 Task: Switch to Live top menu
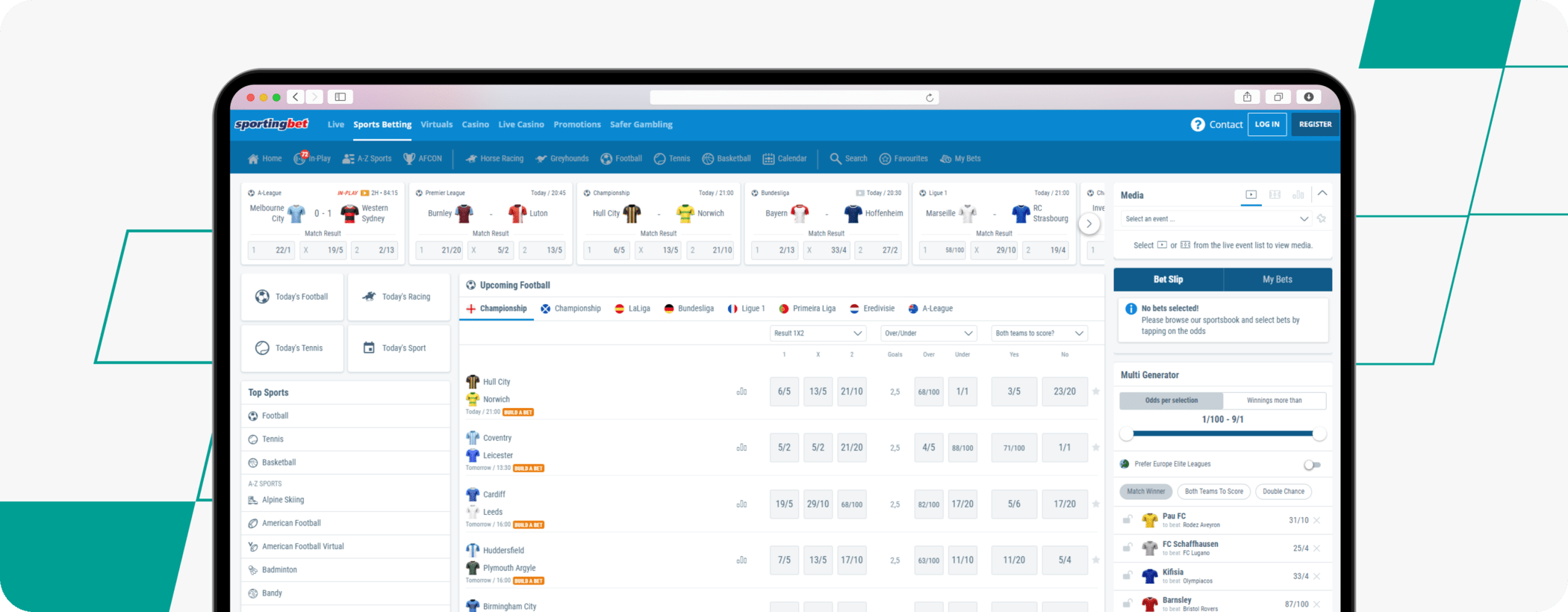336,125
